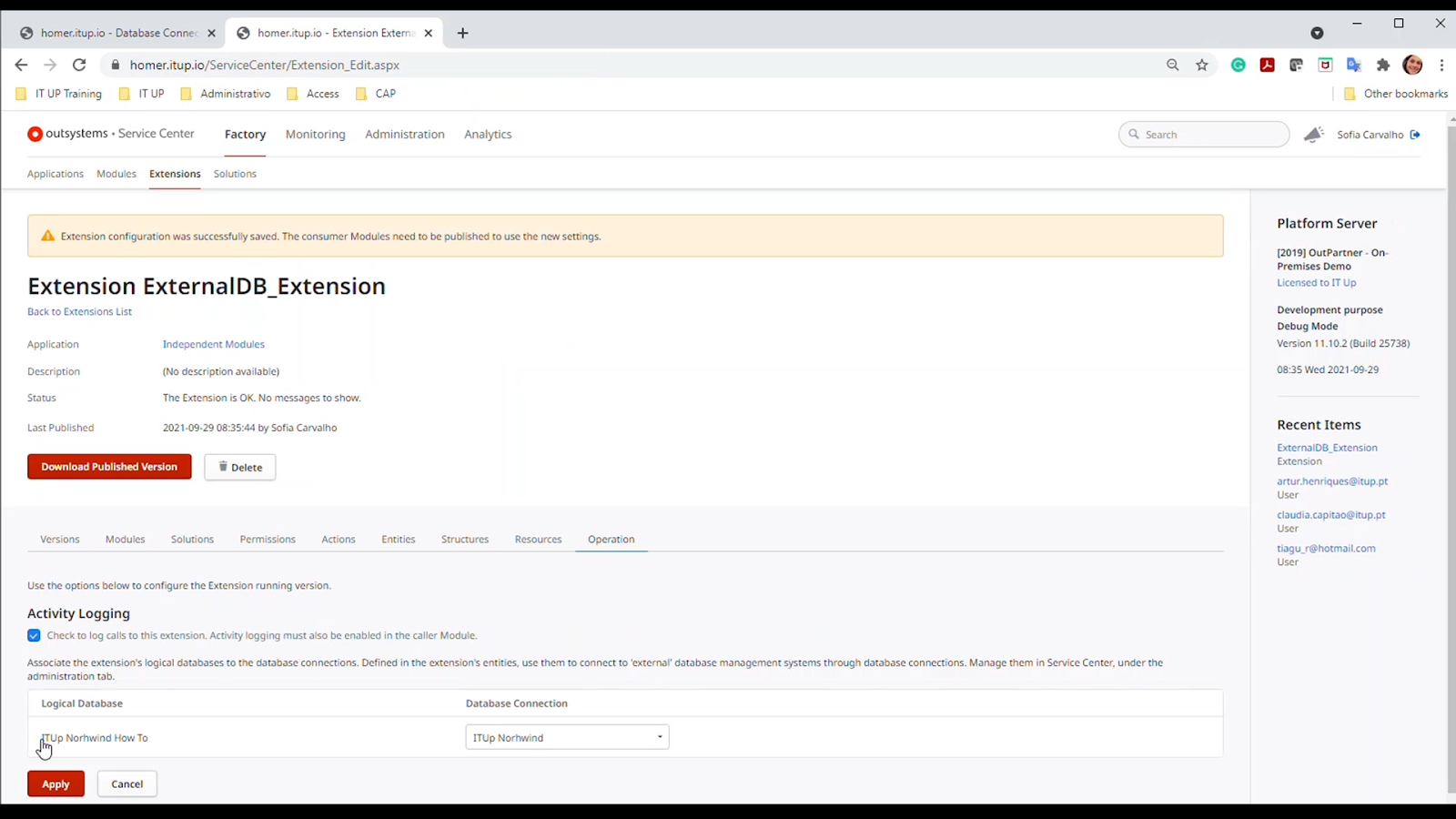This screenshot has height=819, width=1456.
Task: Open the ExternalDB_Extension recent item
Action: (x=1327, y=448)
